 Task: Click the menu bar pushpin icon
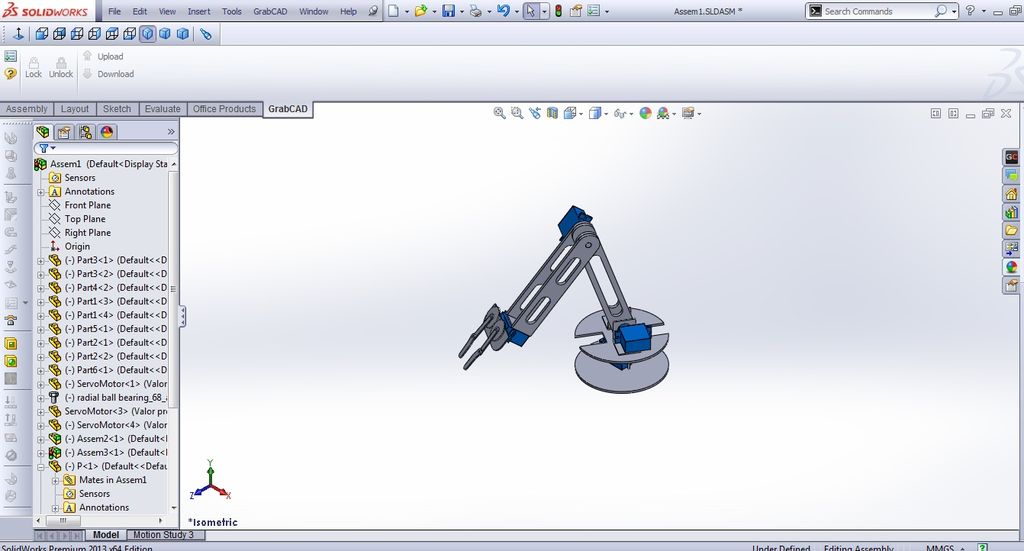(x=372, y=11)
